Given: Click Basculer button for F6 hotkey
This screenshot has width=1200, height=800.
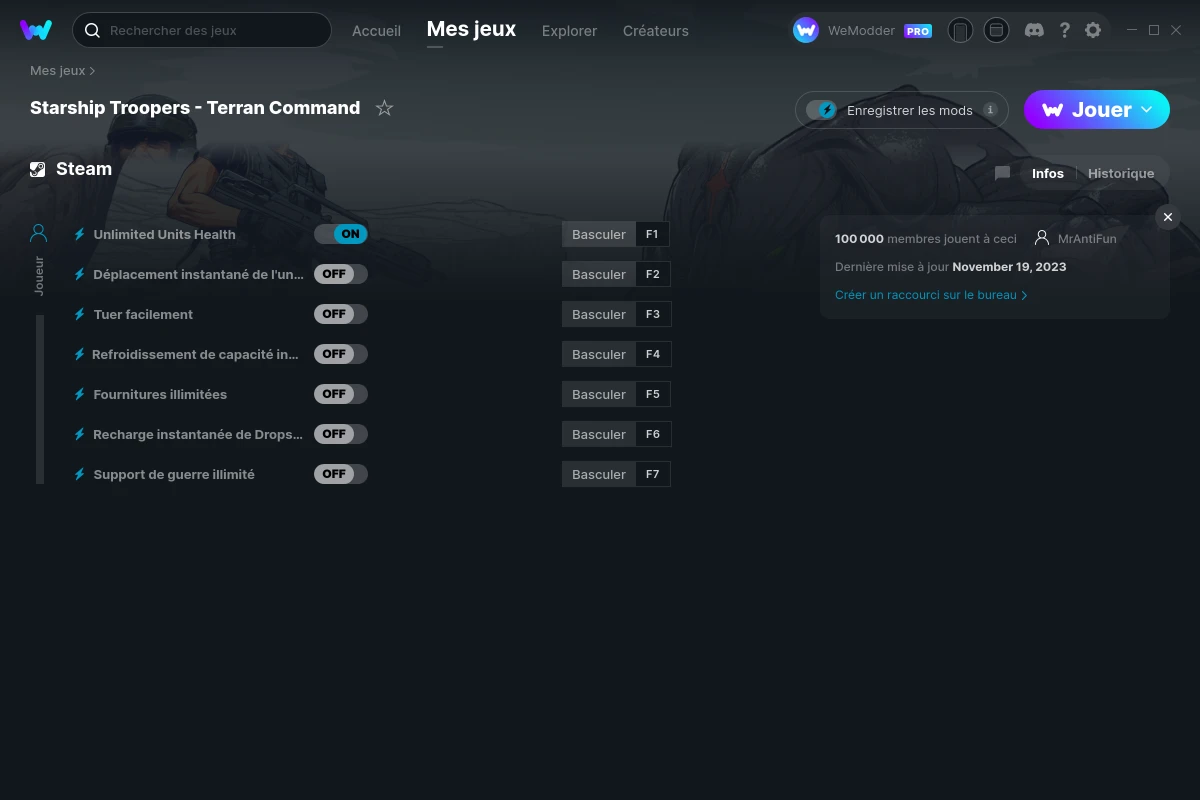Looking at the screenshot, I should [599, 434].
